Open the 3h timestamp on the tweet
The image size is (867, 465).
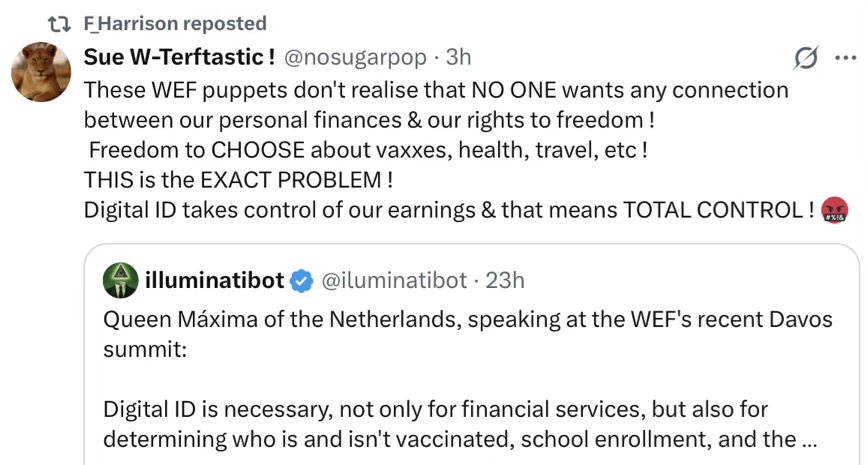click(x=459, y=58)
